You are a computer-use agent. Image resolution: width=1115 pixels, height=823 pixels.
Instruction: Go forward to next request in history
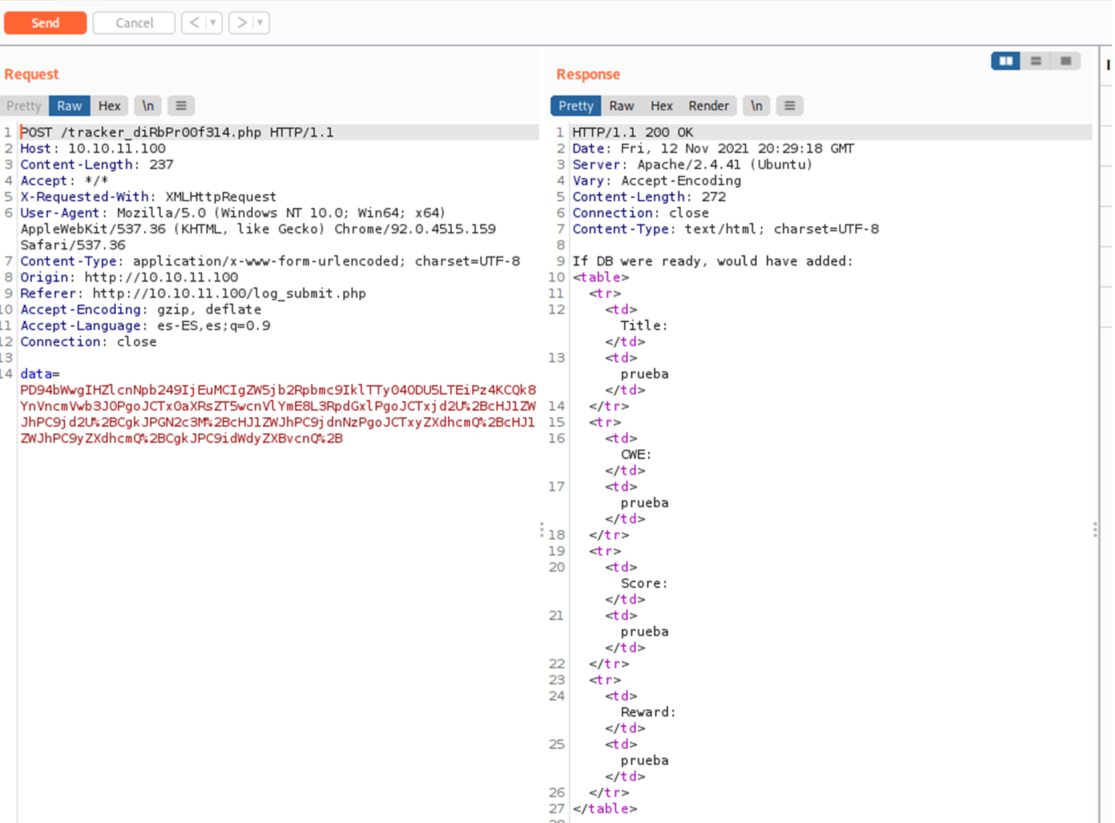242,23
